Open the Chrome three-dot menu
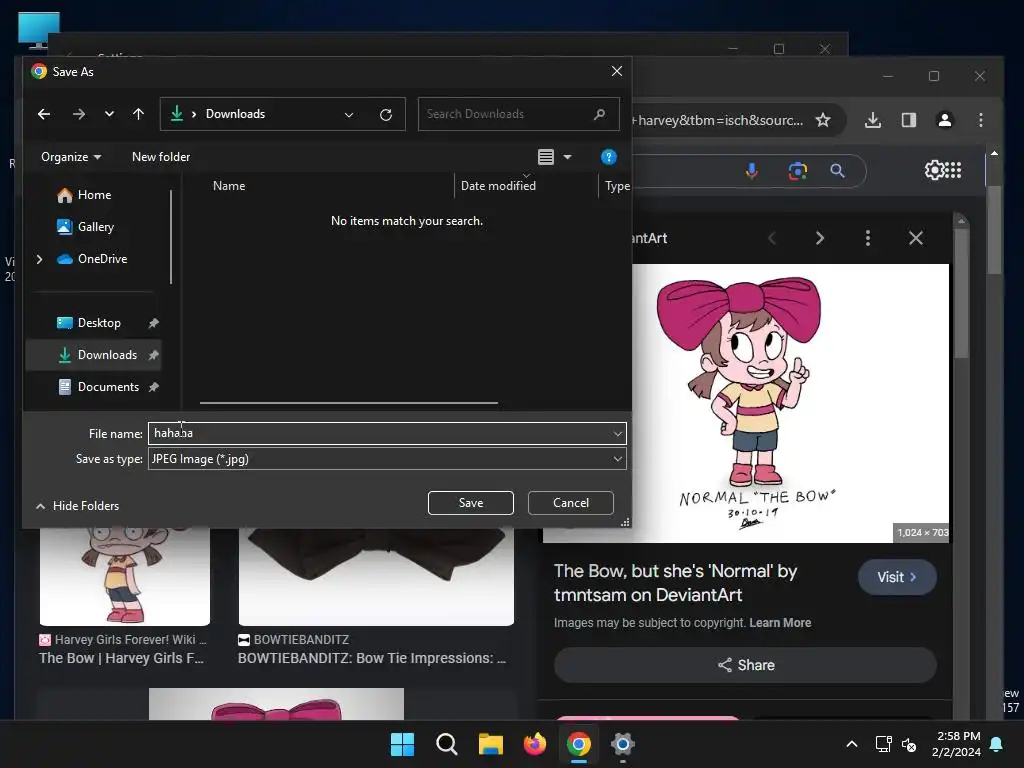This screenshot has height=768, width=1024. click(980, 120)
